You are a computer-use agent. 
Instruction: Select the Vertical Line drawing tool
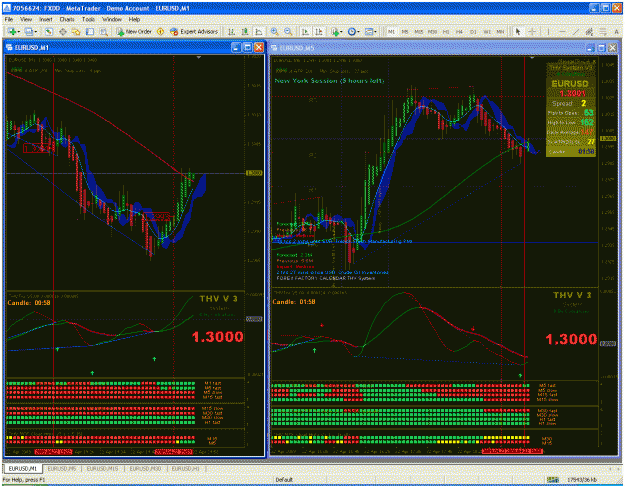[548, 31]
